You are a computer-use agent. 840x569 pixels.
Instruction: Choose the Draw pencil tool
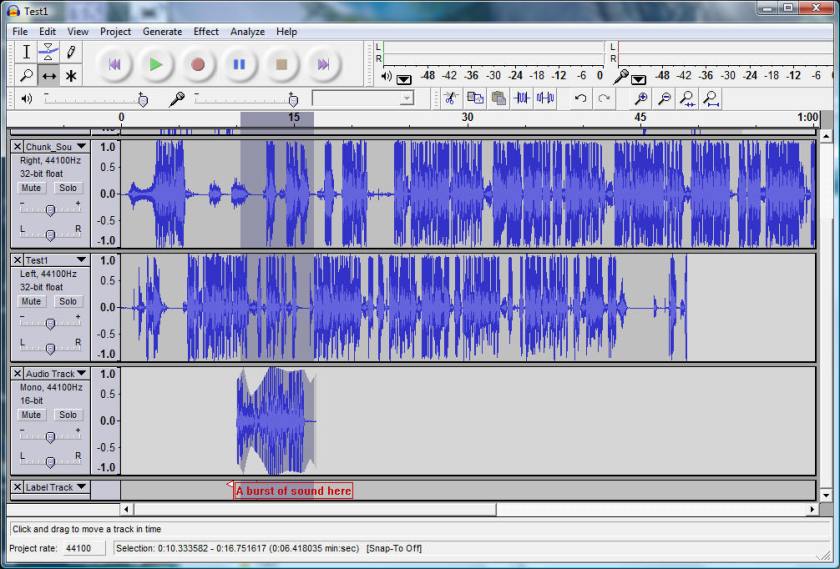71,52
